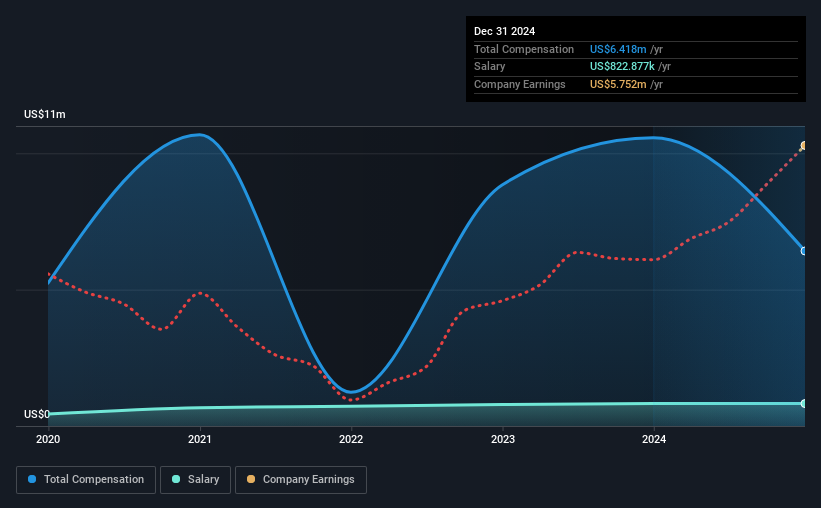Image resolution: width=821 pixels, height=508 pixels.
Task: Toggle the Company Earnings legend button
Action: (x=301, y=480)
